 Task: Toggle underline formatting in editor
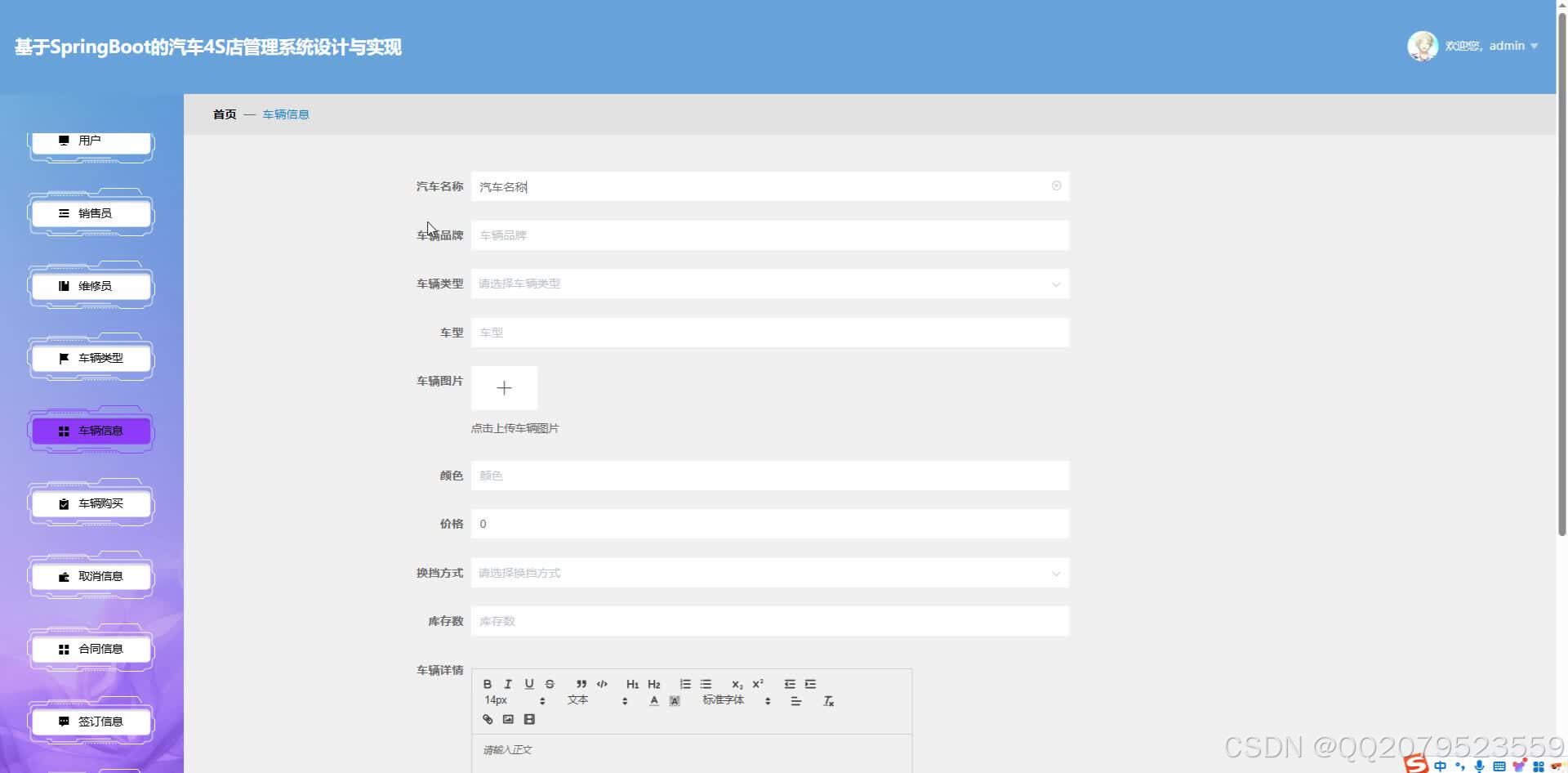click(x=529, y=684)
